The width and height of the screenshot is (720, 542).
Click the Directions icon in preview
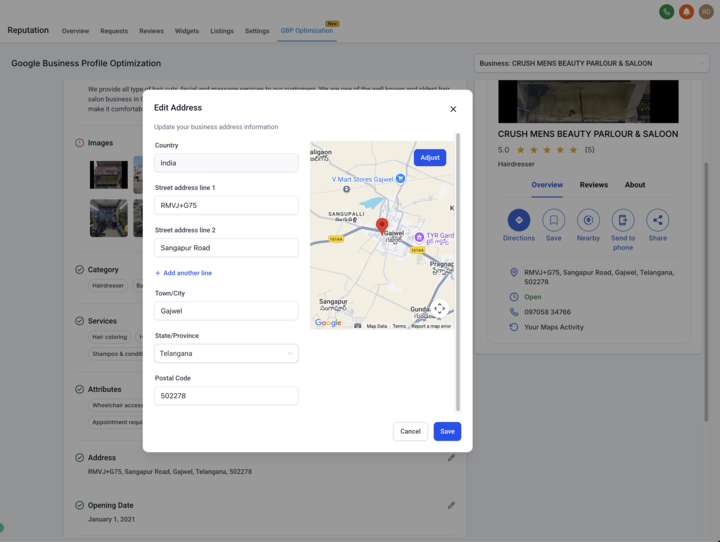tap(519, 220)
